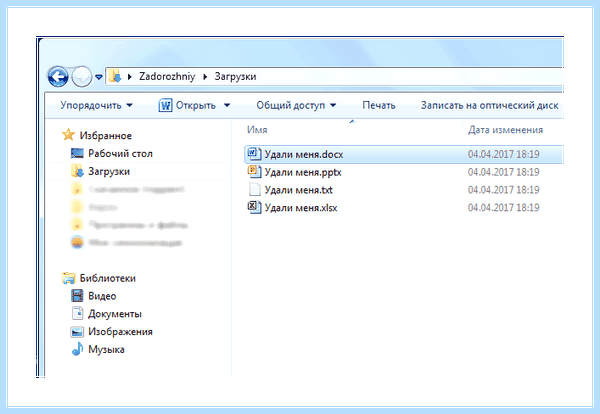Click the date of Удали меня.xlsx
This screenshot has width=600, height=414.
click(x=504, y=207)
